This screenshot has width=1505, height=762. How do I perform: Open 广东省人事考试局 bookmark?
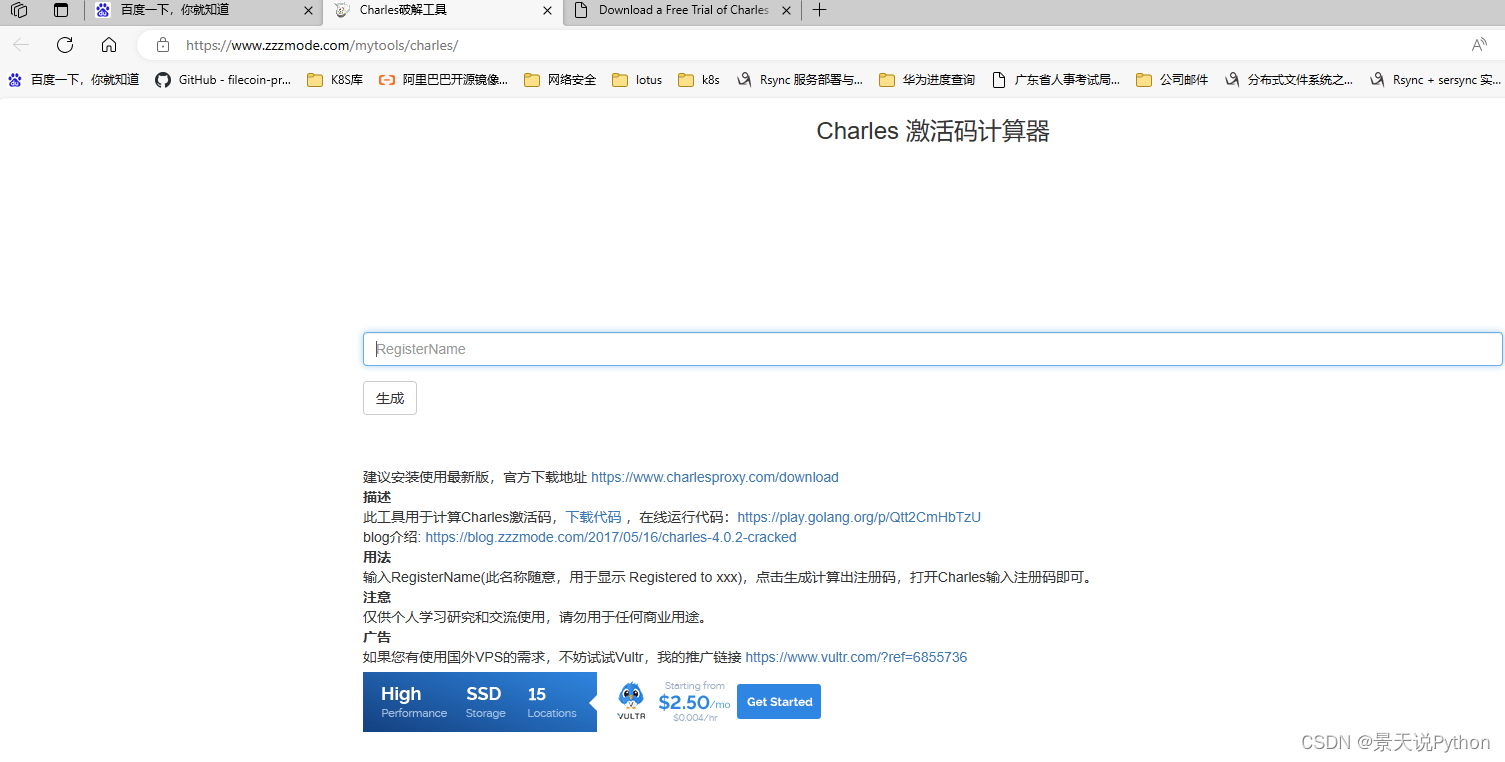[x=1056, y=80]
